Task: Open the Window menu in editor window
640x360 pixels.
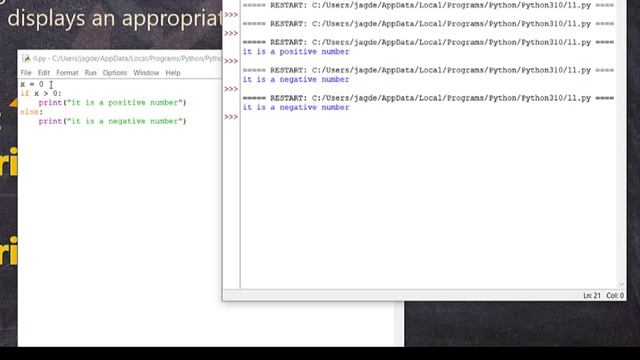Action: click(x=146, y=73)
